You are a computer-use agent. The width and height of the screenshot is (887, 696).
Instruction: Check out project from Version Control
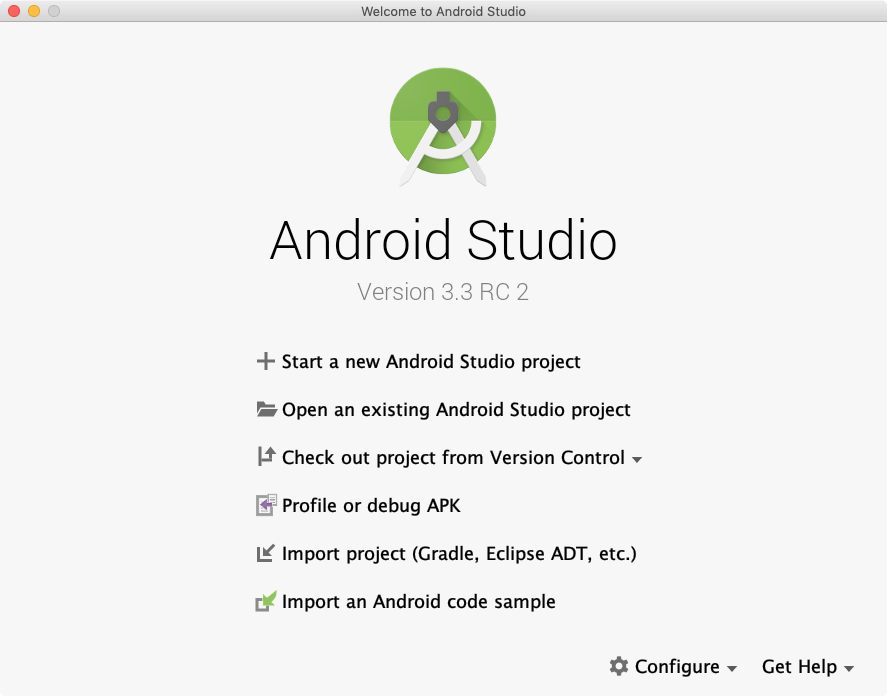[x=449, y=457]
